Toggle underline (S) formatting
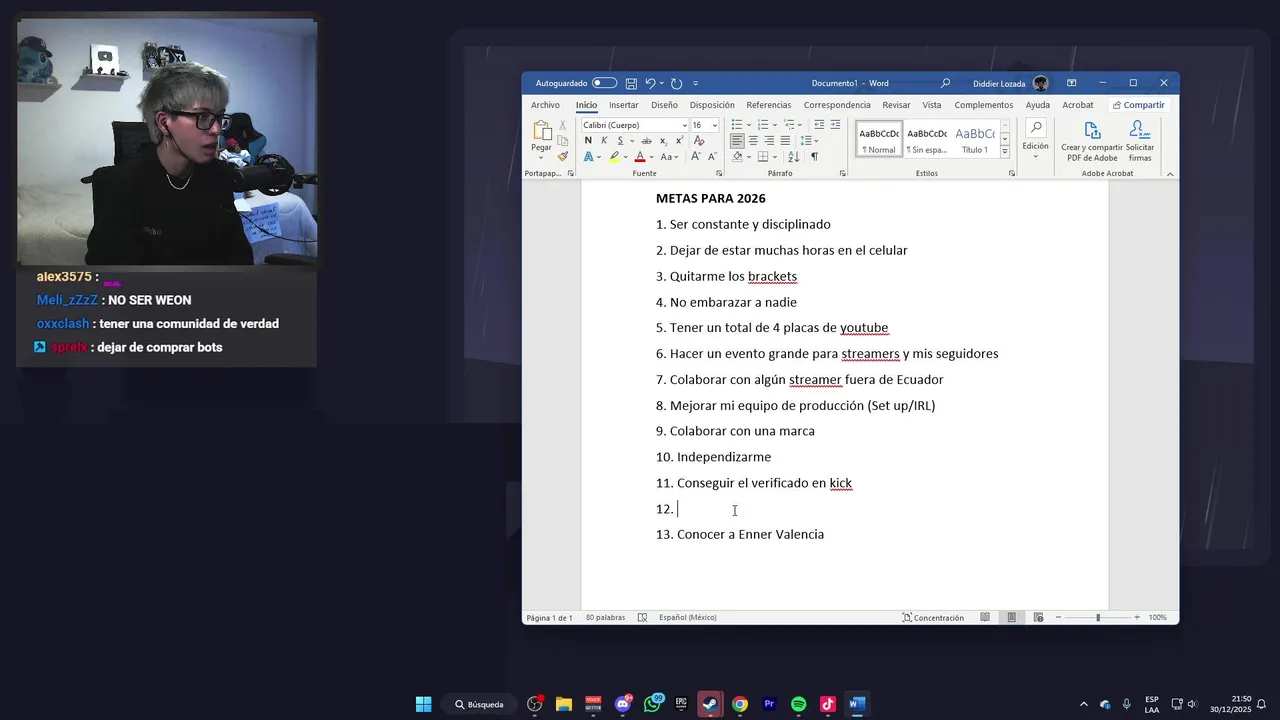 tap(620, 141)
